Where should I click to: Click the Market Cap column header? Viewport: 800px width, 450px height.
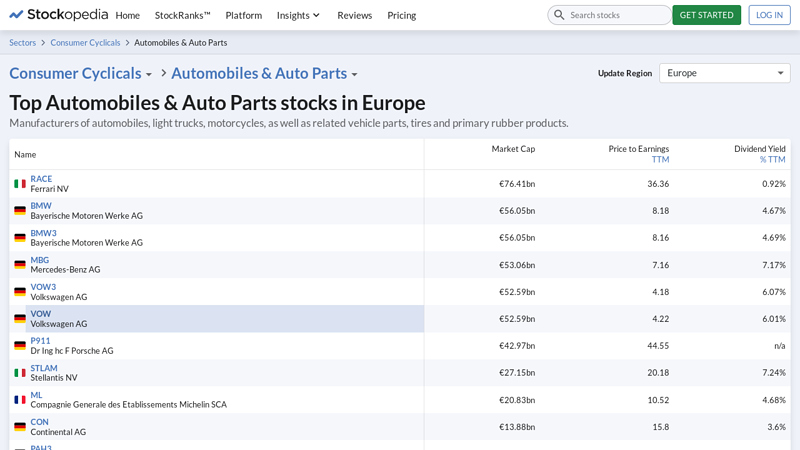513,149
